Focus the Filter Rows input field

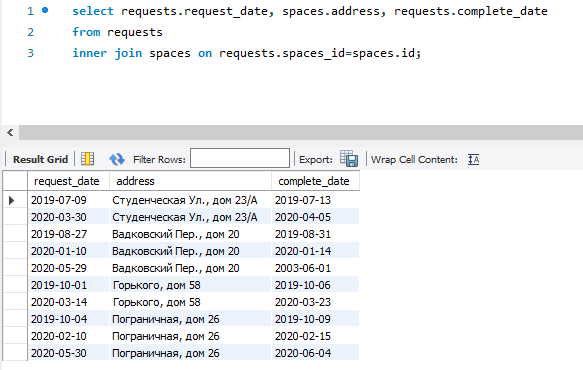point(240,158)
